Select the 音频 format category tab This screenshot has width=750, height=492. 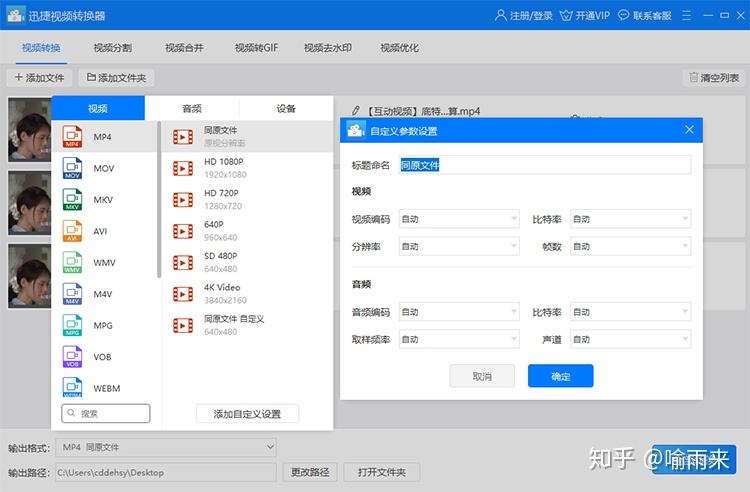click(192, 108)
